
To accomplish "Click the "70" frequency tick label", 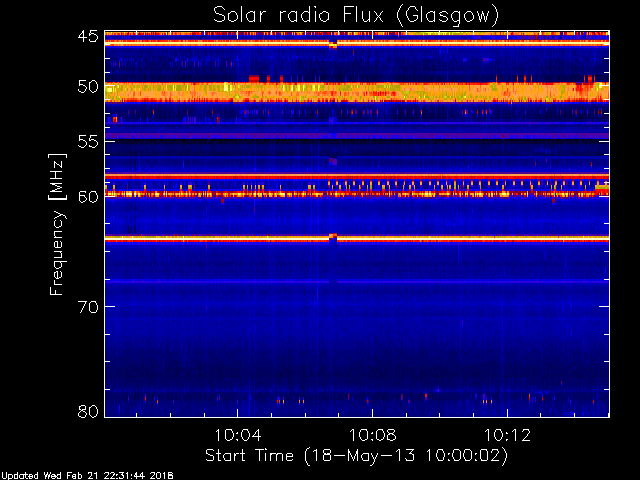I will click(x=88, y=306).
